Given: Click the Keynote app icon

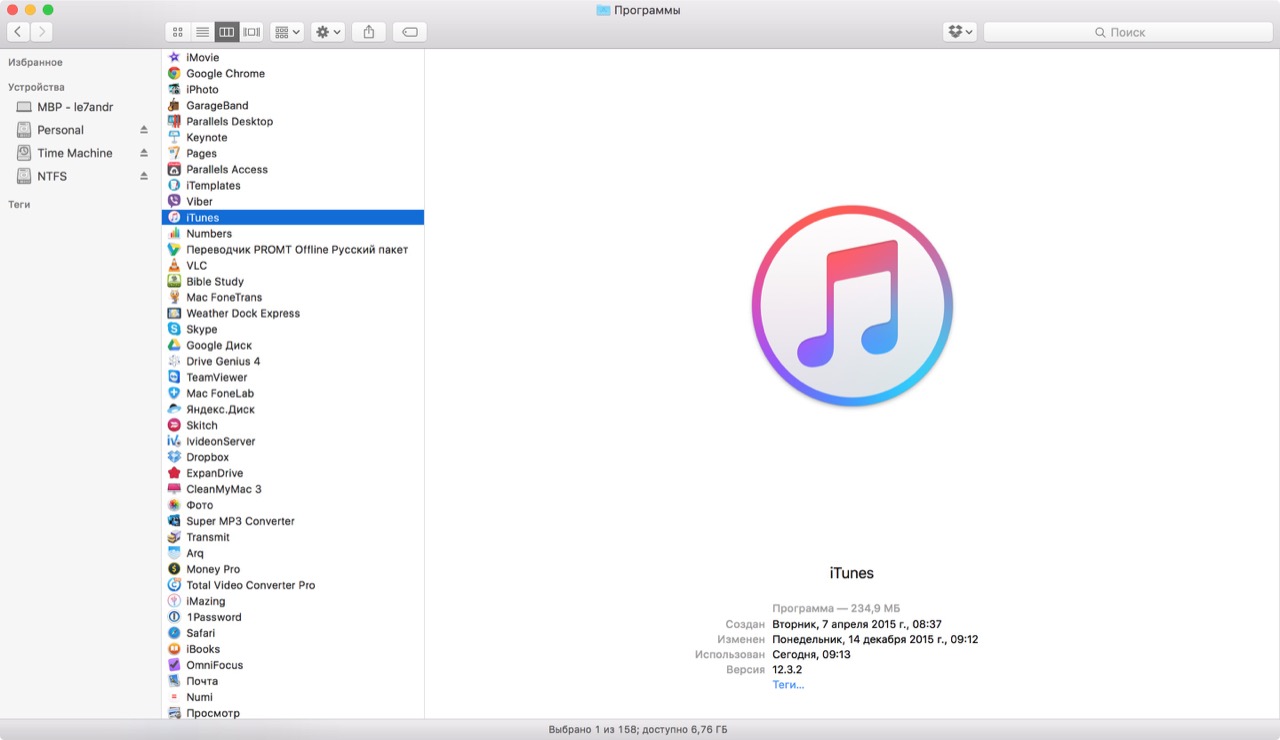Looking at the screenshot, I should coord(174,137).
